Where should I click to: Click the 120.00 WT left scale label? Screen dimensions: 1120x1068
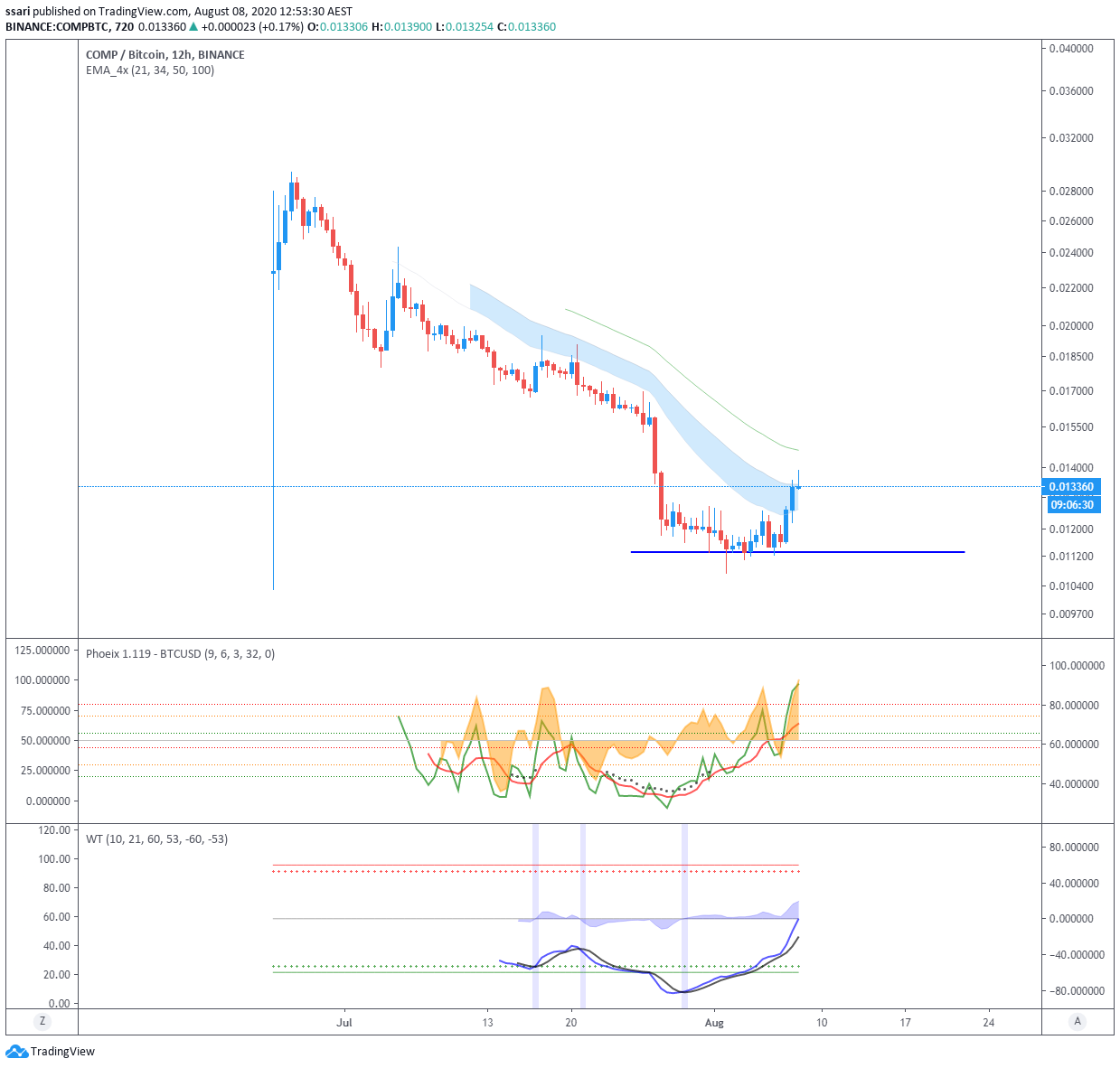[54, 829]
